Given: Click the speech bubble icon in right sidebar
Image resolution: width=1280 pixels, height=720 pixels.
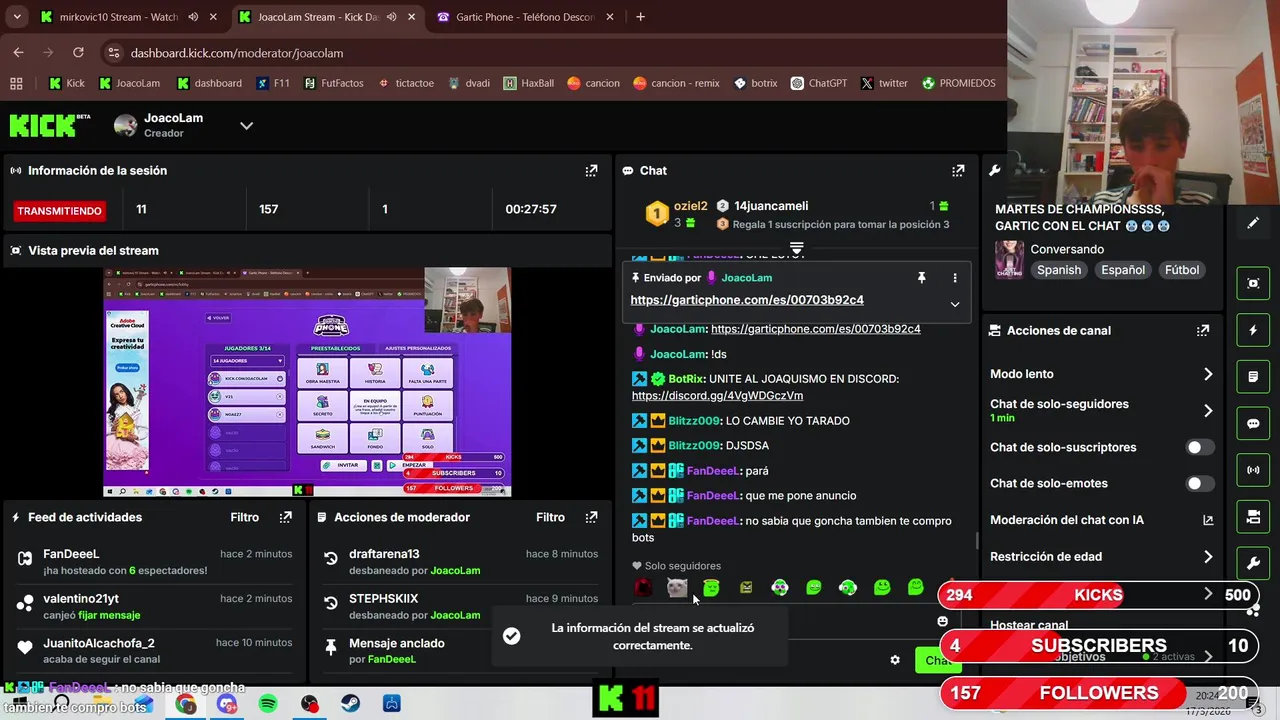Looking at the screenshot, I should 1253,423.
